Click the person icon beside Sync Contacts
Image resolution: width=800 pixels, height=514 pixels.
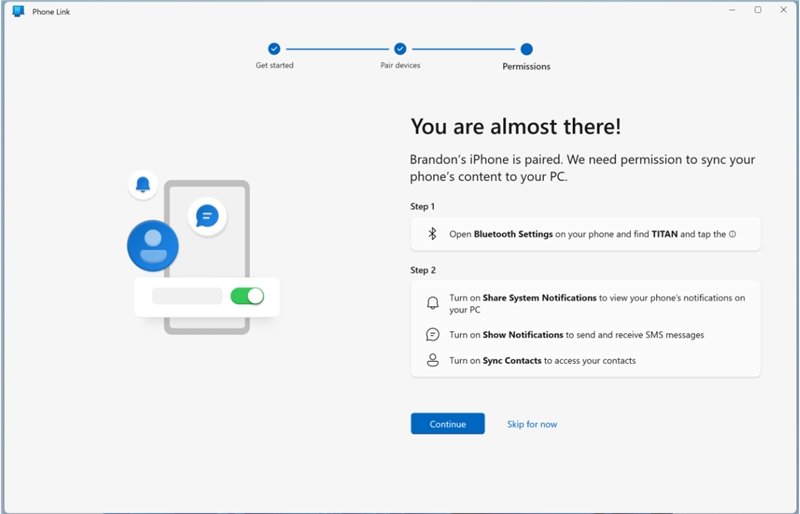[x=432, y=360]
